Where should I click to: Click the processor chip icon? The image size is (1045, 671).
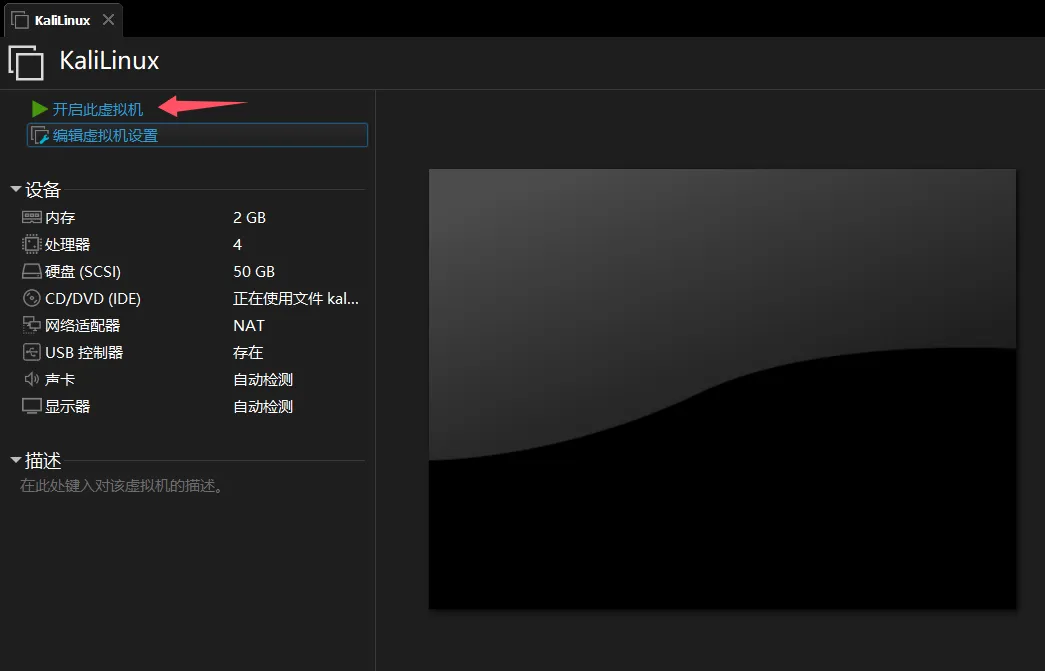click(31, 245)
